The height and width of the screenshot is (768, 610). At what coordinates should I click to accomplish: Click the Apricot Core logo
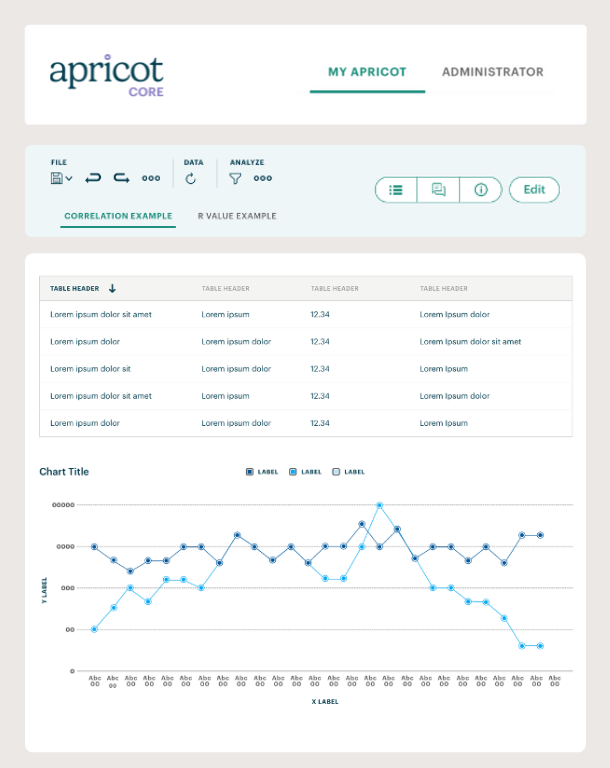(106, 75)
